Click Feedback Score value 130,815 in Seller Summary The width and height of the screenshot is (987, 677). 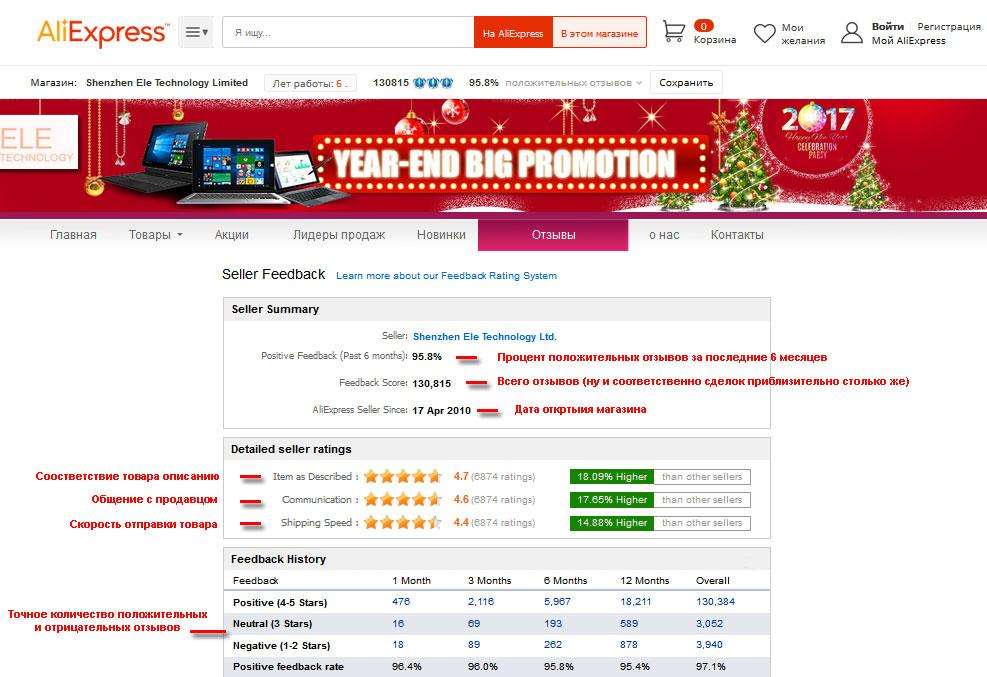432,383
